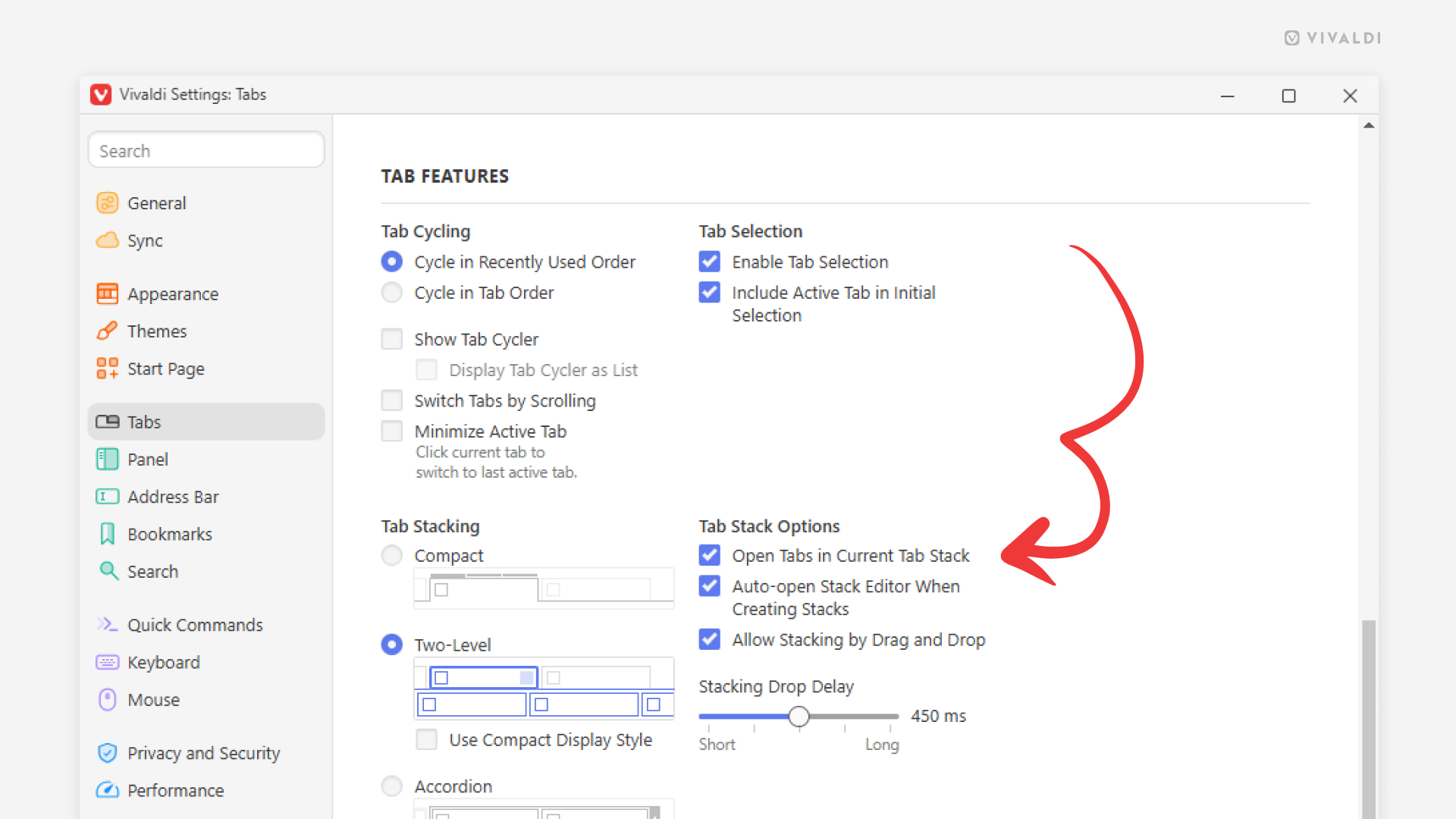Image resolution: width=1456 pixels, height=819 pixels.
Task: Minimize the Vivaldi Settings window
Action: (1228, 96)
